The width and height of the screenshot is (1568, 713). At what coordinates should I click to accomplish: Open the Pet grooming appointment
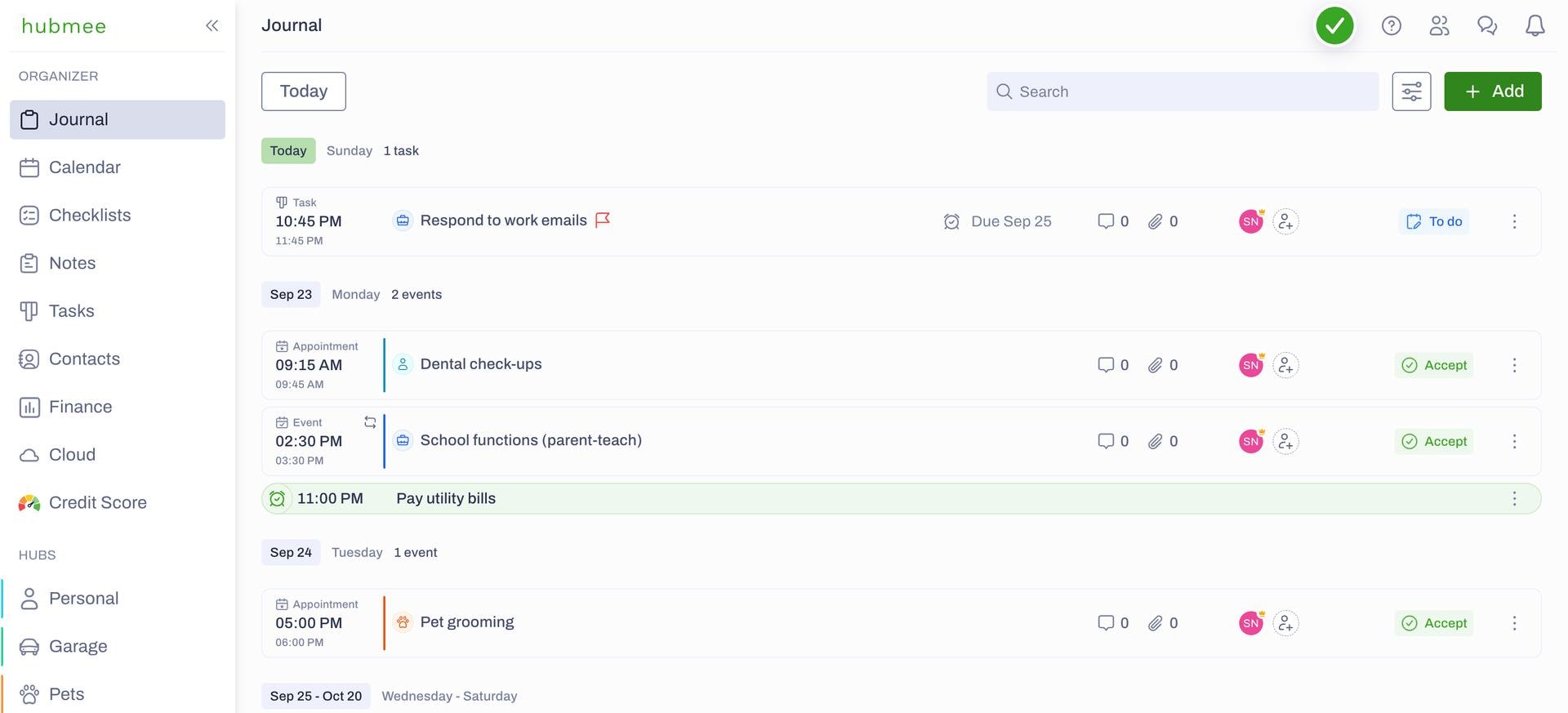[x=467, y=622]
